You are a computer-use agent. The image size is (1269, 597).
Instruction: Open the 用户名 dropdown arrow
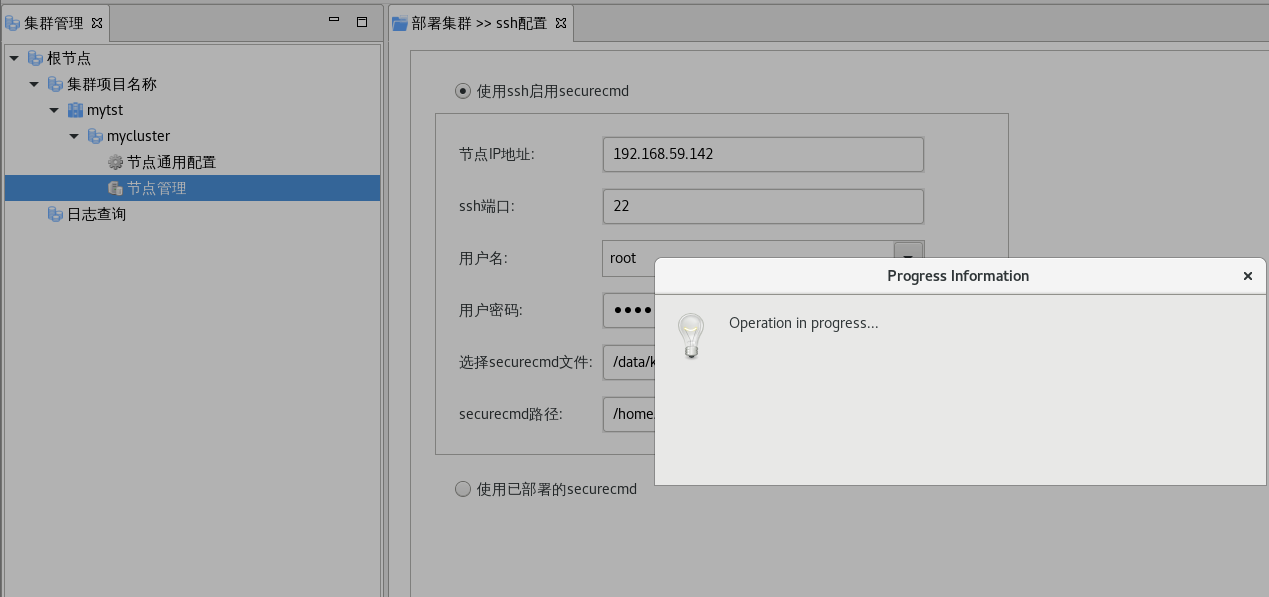(x=908, y=257)
